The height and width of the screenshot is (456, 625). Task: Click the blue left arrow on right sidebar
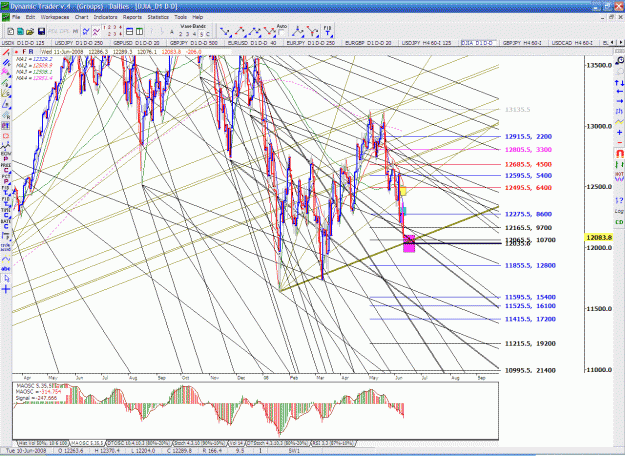(x=619, y=92)
